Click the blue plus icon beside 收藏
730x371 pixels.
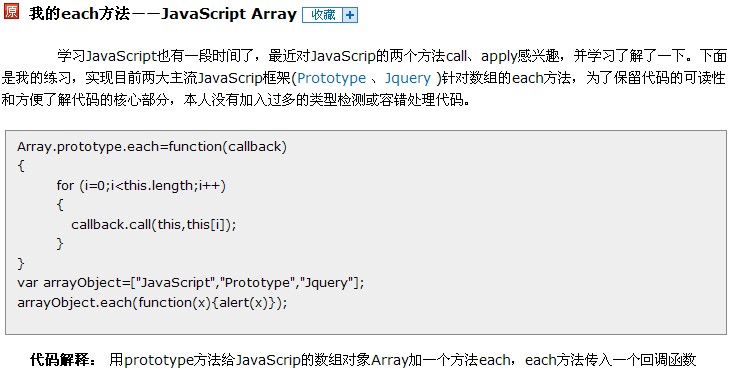[x=350, y=15]
